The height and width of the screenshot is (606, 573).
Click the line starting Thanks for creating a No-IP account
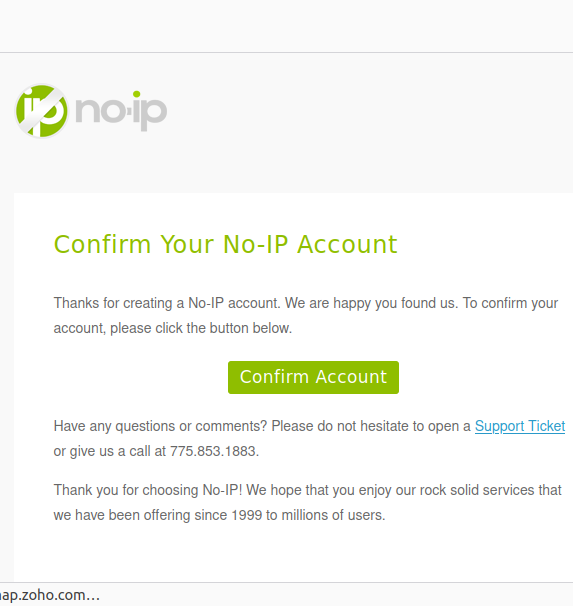pos(306,303)
